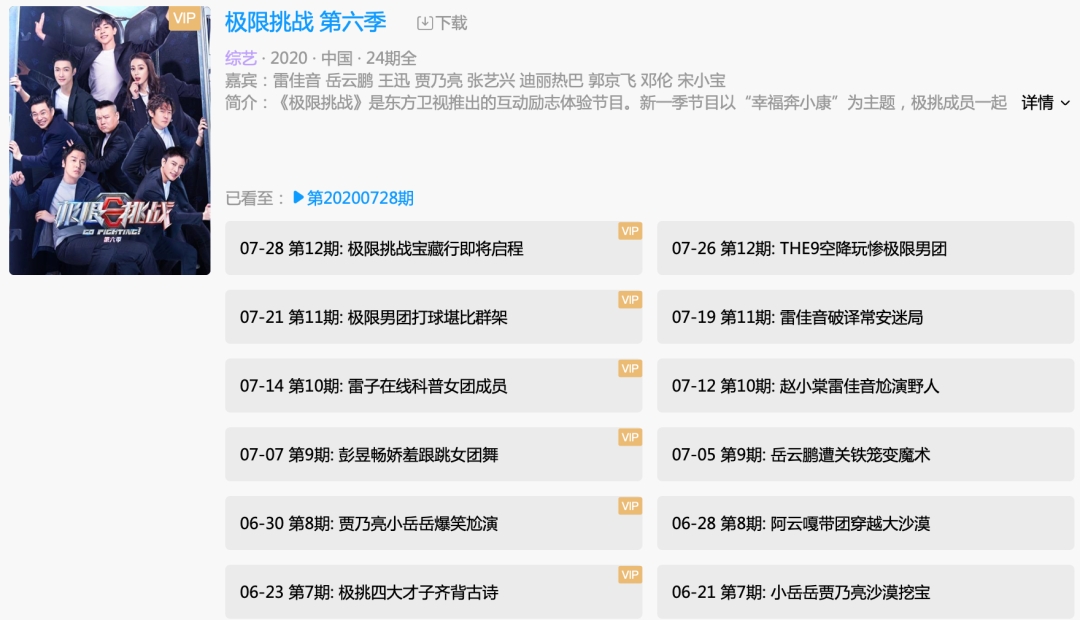Click guest name 岳云鹏
Screen dimensions: 1080x620
pyautogui.click(x=349, y=81)
